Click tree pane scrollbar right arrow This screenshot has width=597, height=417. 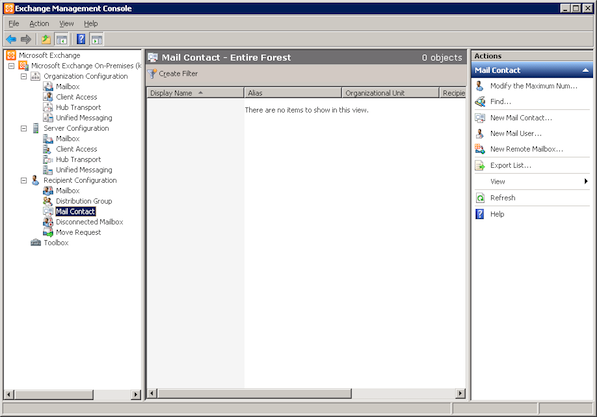point(136,395)
